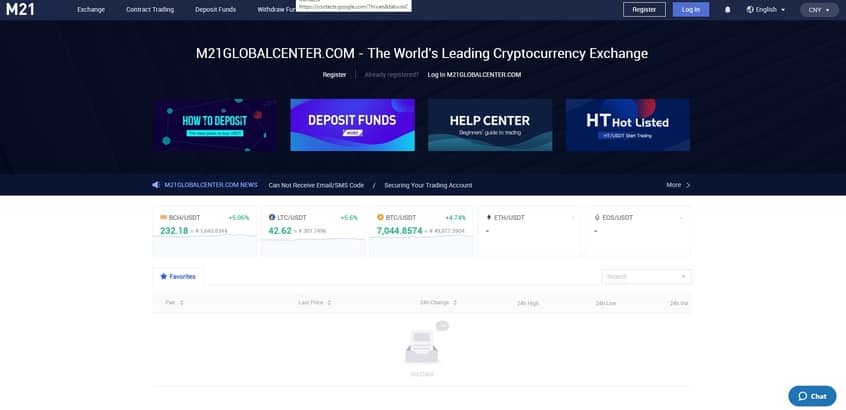The height and width of the screenshot is (410, 846).
Task: Expand the Search pair dropdown arrow
Action: click(x=683, y=277)
